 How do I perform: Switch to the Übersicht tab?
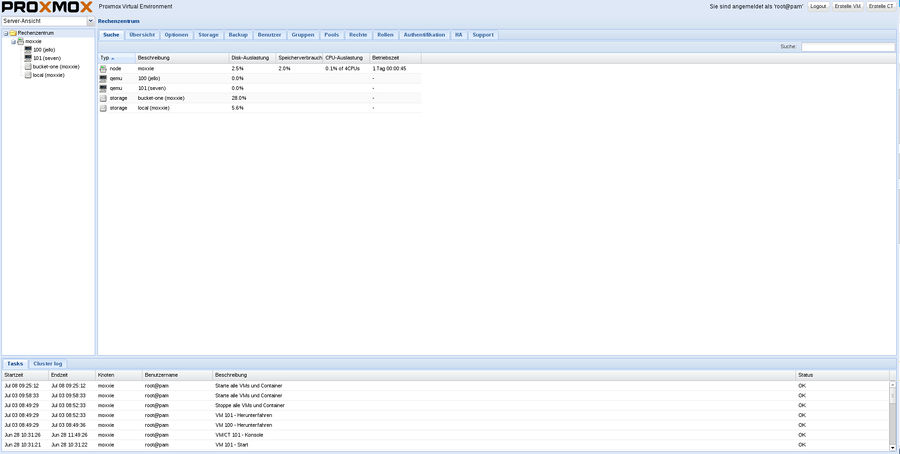point(142,35)
